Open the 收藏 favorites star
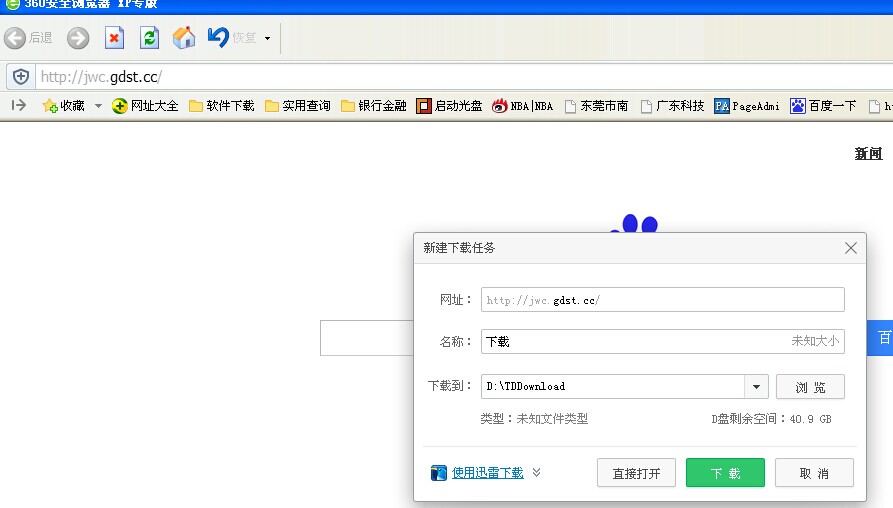The height and width of the screenshot is (508, 893). [50, 106]
